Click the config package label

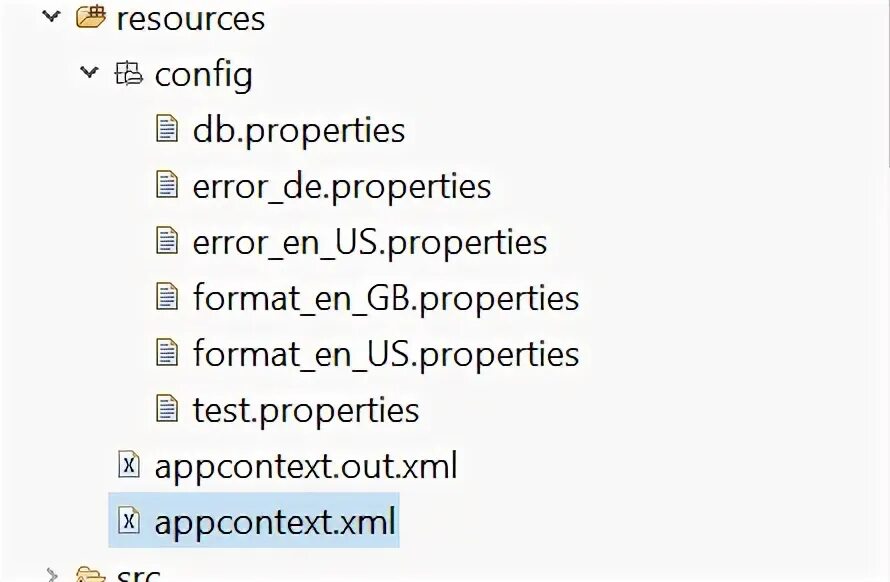click(203, 74)
